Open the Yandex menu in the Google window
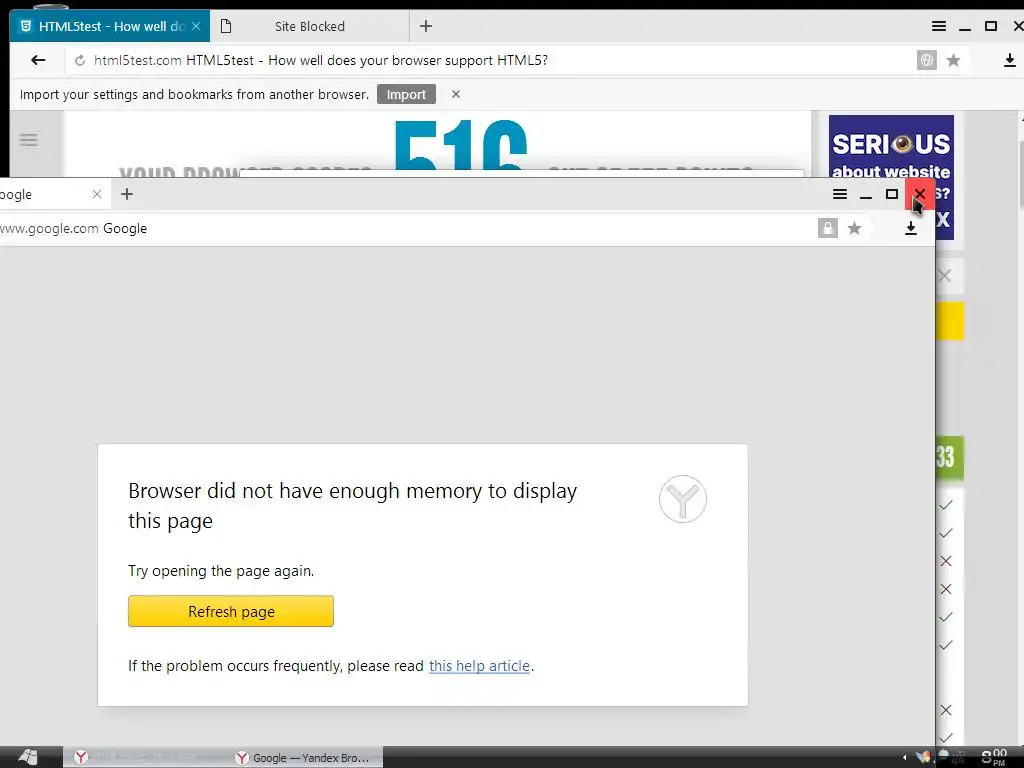Viewport: 1024px width, 768px height. [x=840, y=194]
